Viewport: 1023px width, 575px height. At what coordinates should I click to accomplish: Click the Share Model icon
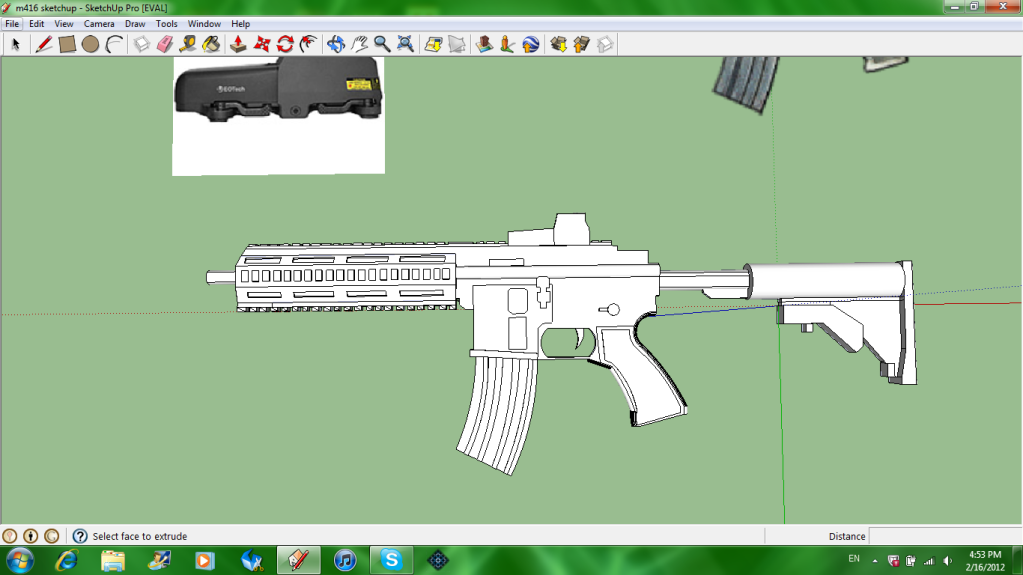[x=581, y=44]
